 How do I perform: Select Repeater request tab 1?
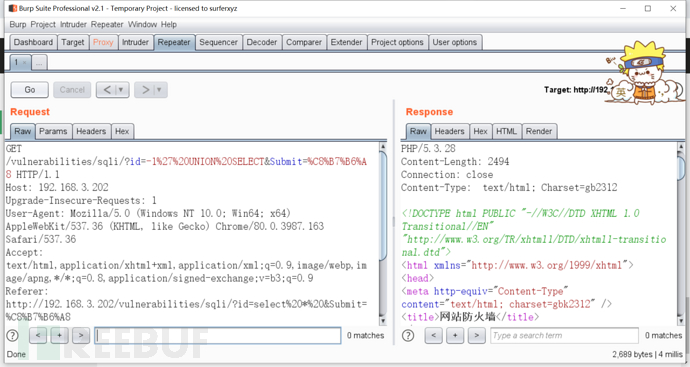coord(16,62)
